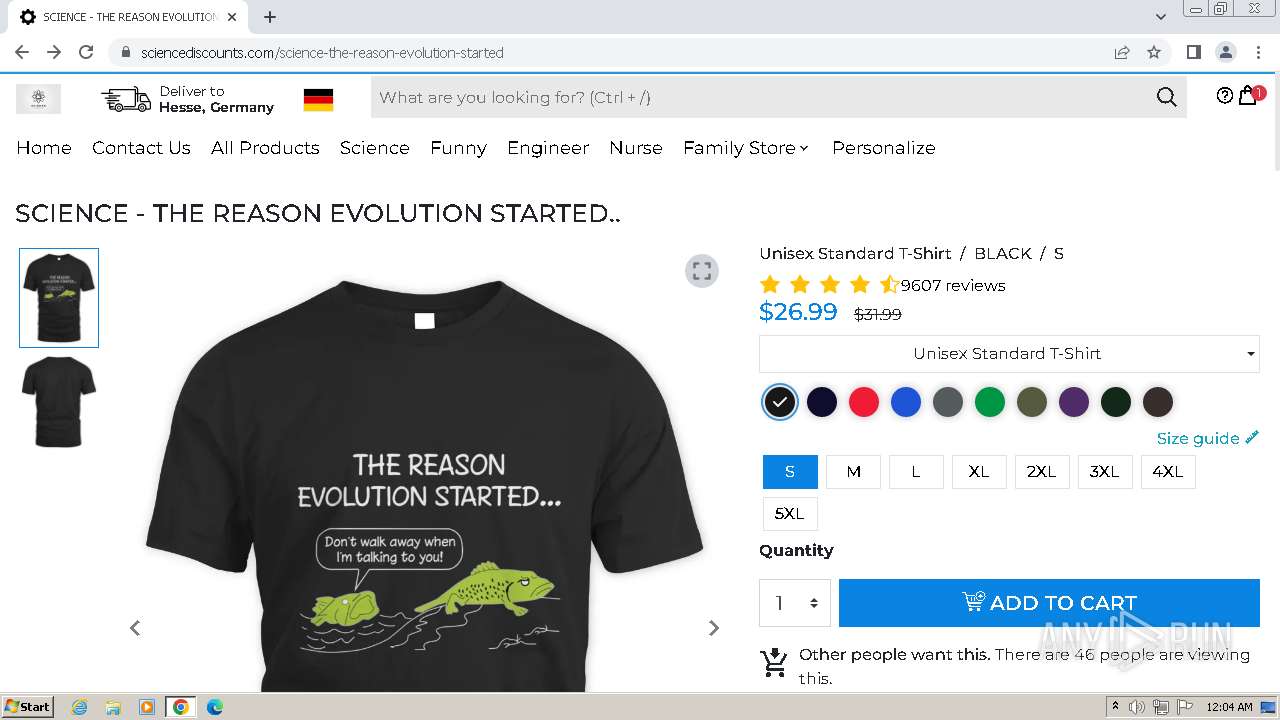1280x720 pixels.
Task: Open the Personalize page
Action: pos(884,148)
